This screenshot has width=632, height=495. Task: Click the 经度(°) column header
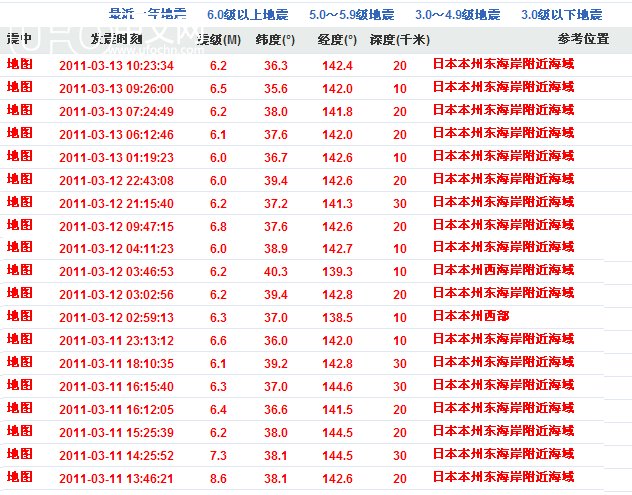[x=337, y=40]
